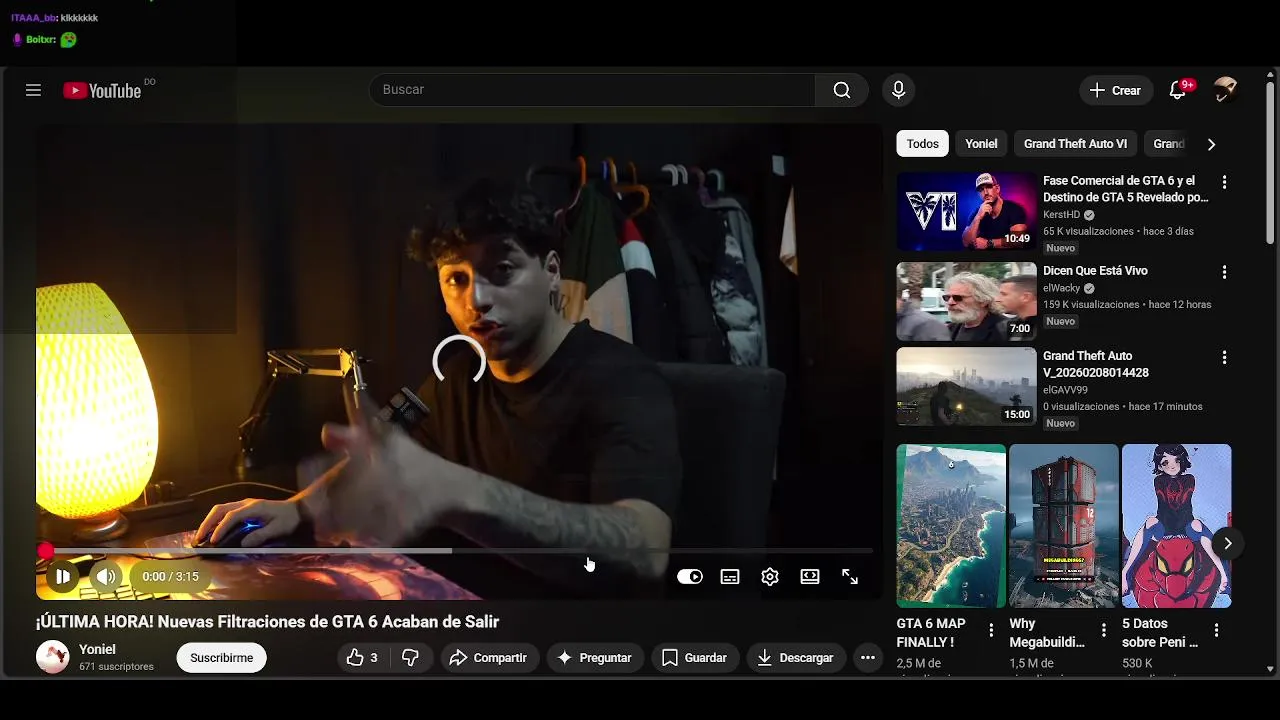Toggle the autoplay switch in the player
Screen dimensions: 1280x720
coord(690,577)
